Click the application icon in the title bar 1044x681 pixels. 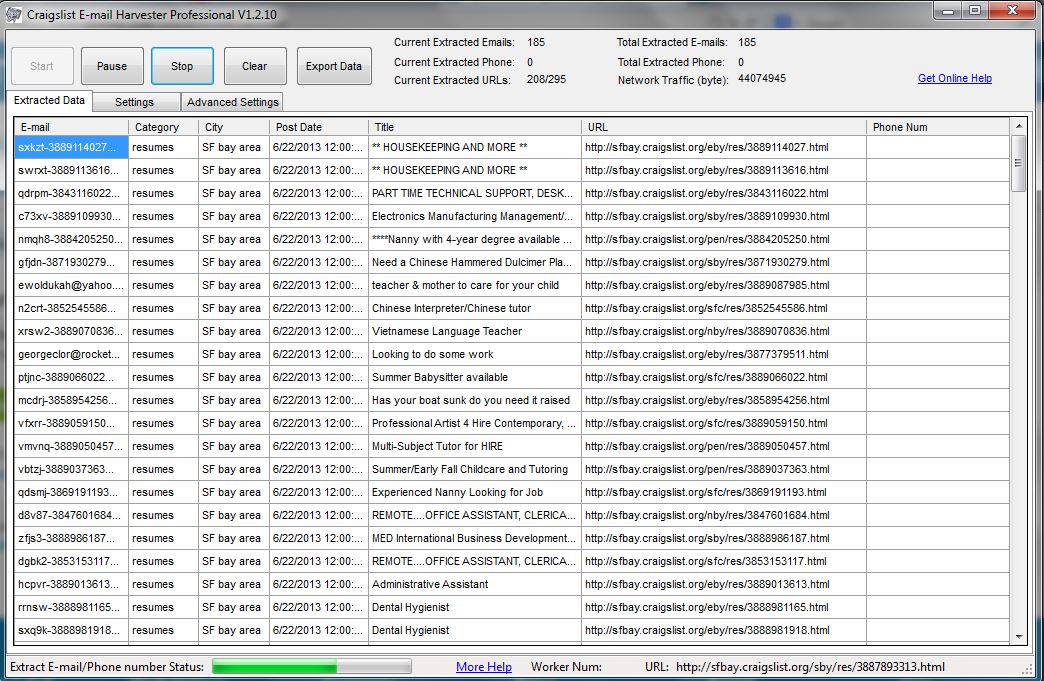(x=13, y=14)
